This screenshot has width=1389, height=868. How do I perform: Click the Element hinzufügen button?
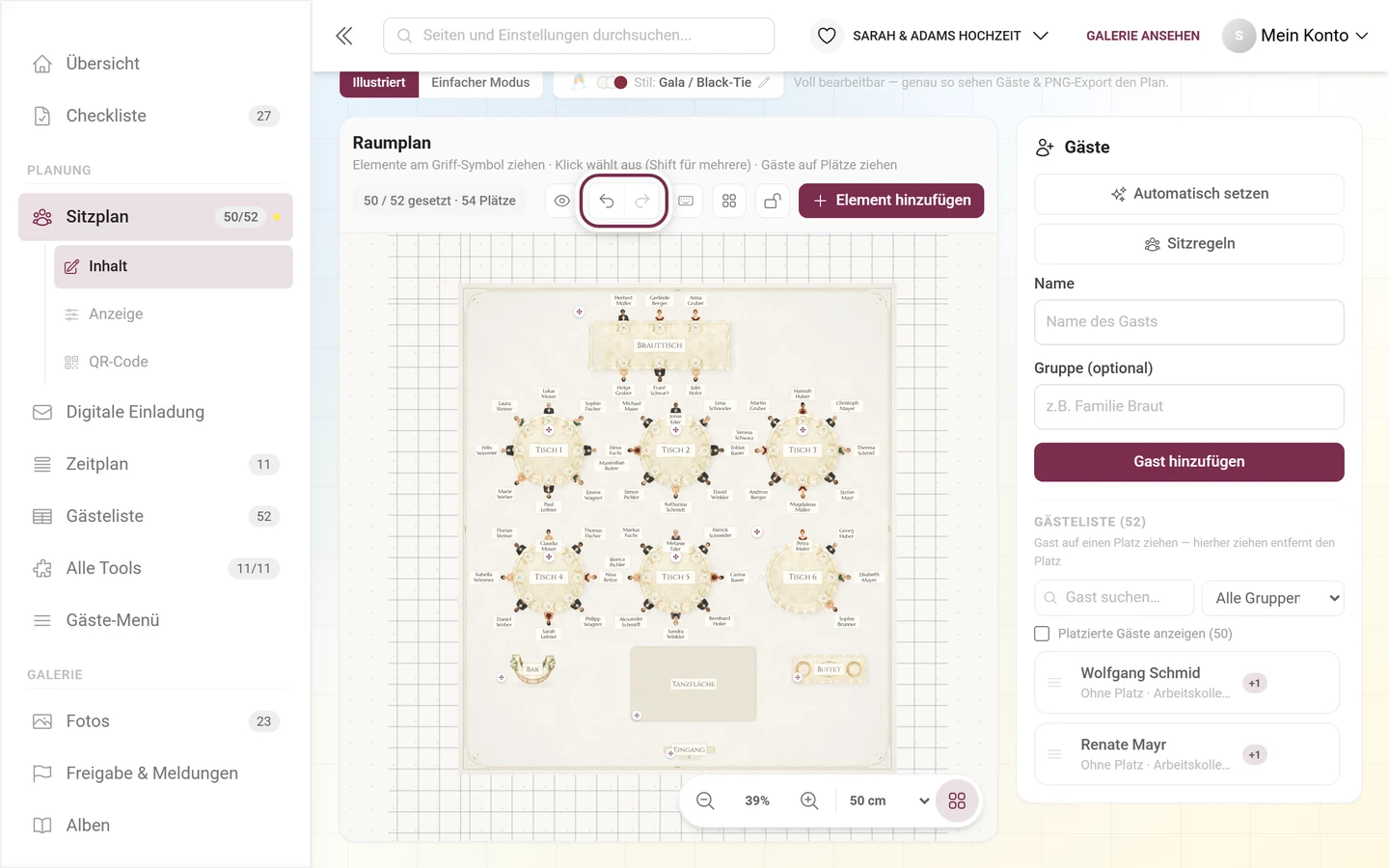(x=891, y=201)
